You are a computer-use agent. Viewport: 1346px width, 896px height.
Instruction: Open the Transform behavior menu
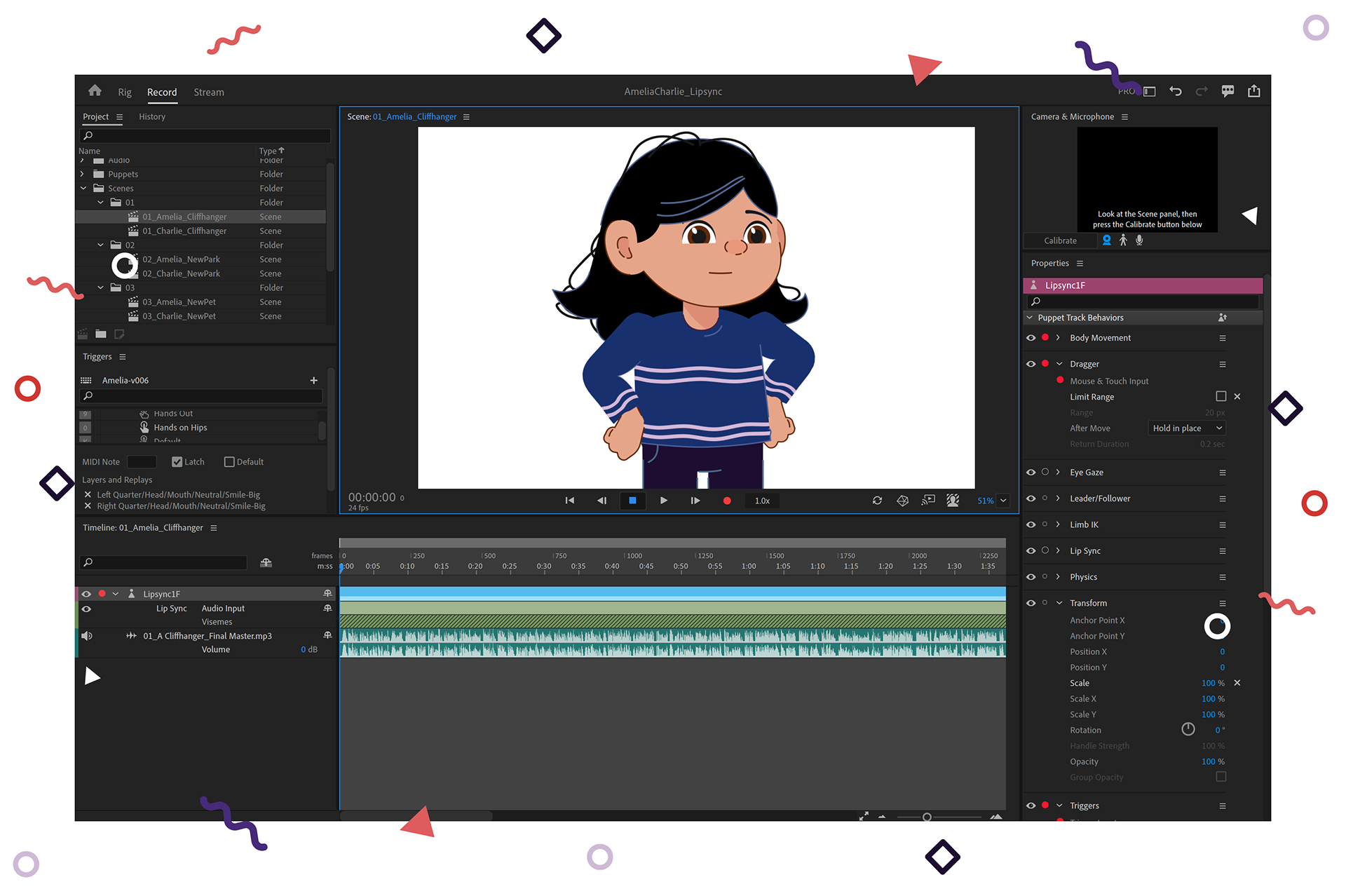[x=1222, y=603]
